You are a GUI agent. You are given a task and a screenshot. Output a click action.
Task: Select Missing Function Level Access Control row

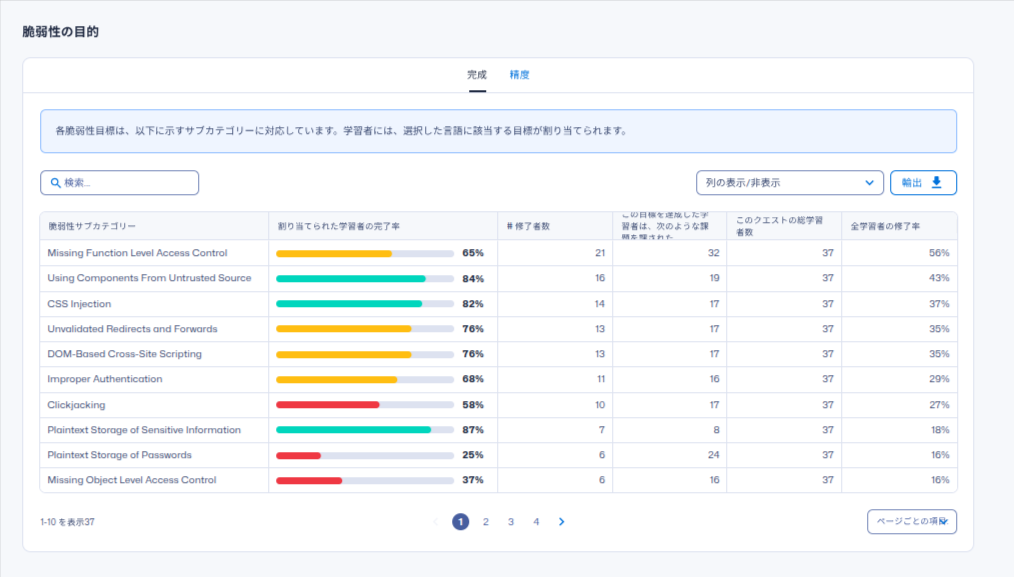[137, 253]
